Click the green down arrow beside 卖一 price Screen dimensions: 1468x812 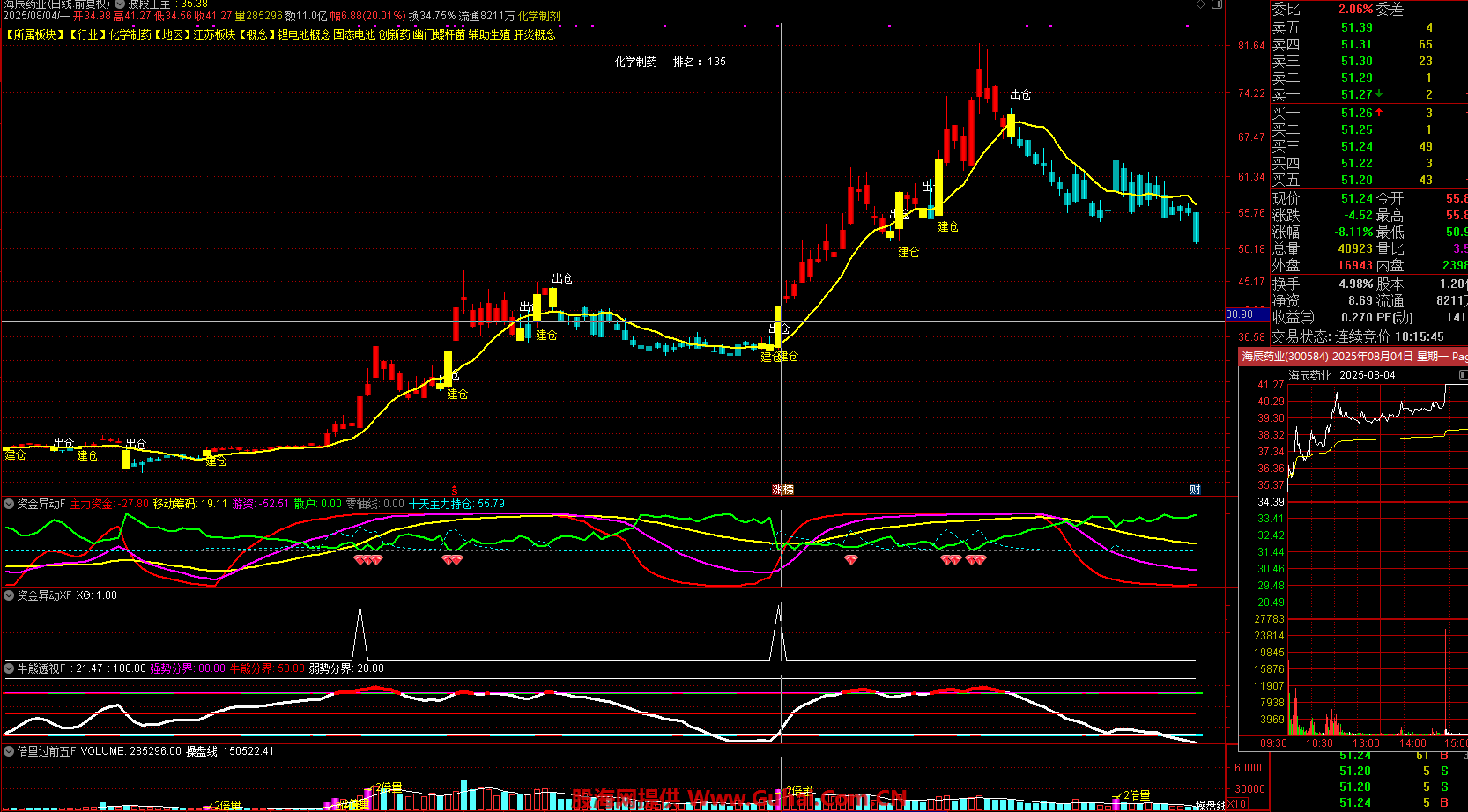(1379, 94)
